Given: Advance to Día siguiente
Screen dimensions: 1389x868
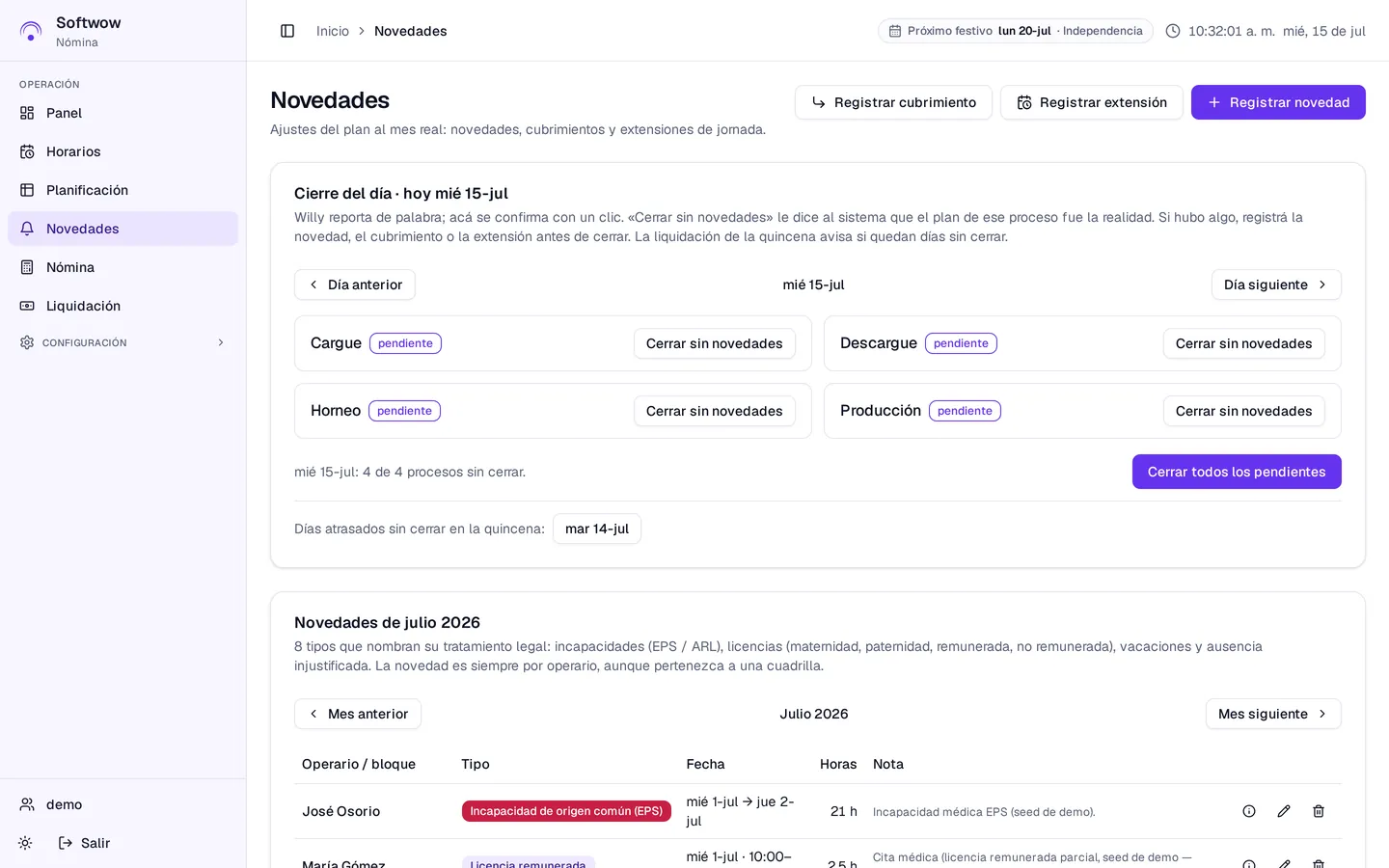Looking at the screenshot, I should (x=1276, y=285).
